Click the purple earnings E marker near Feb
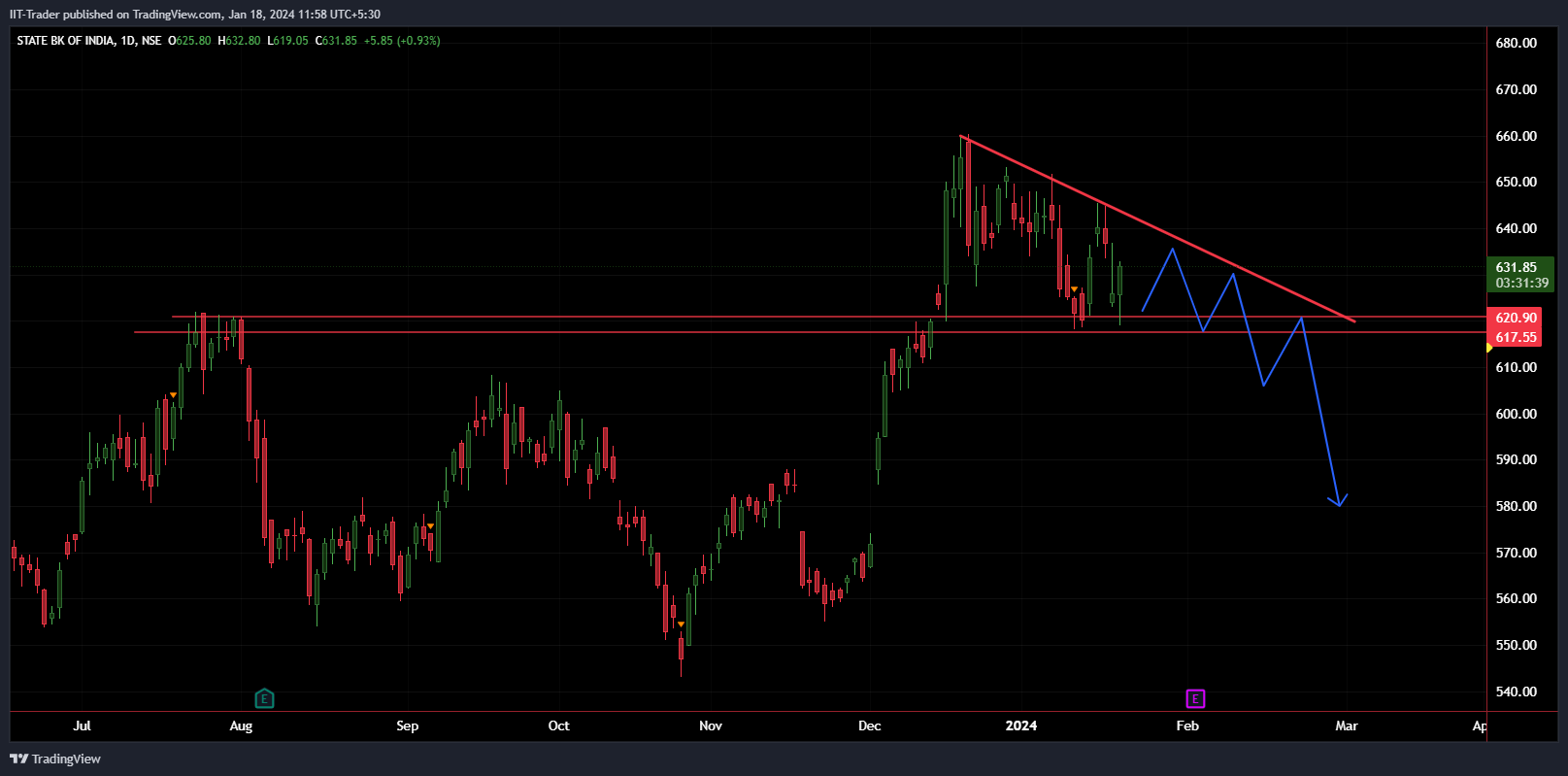This screenshot has width=1568, height=776. (1195, 698)
